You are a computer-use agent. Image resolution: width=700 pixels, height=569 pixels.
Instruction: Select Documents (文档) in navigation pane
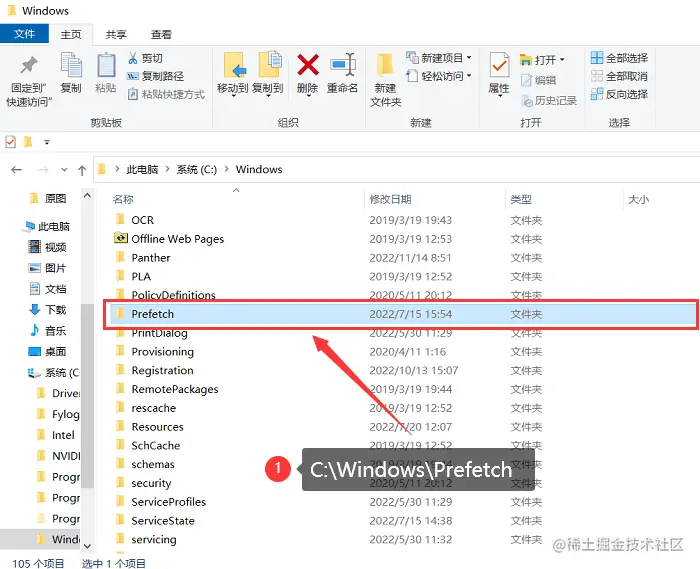point(47,289)
